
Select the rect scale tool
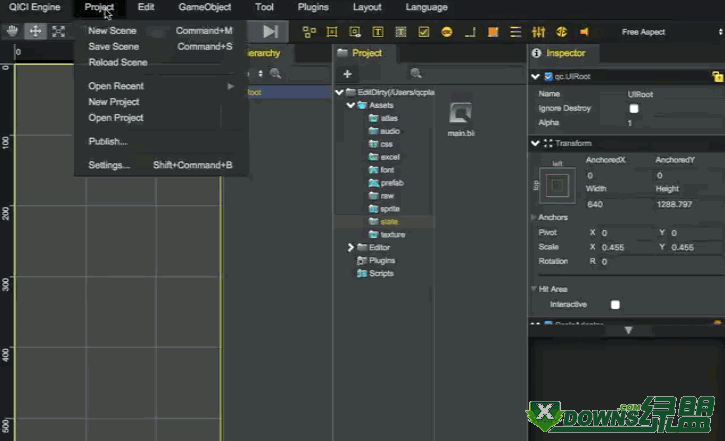coord(58,31)
